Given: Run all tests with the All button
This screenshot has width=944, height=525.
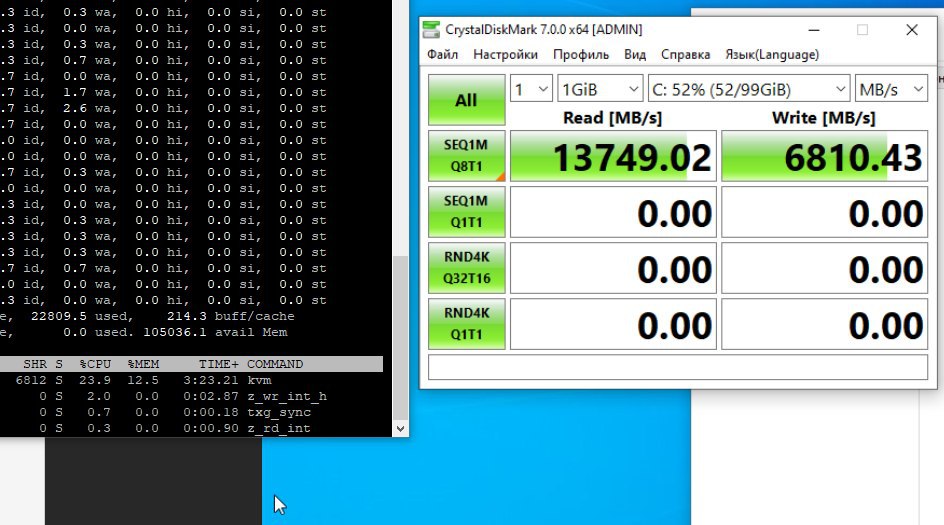Looking at the screenshot, I should (x=467, y=100).
